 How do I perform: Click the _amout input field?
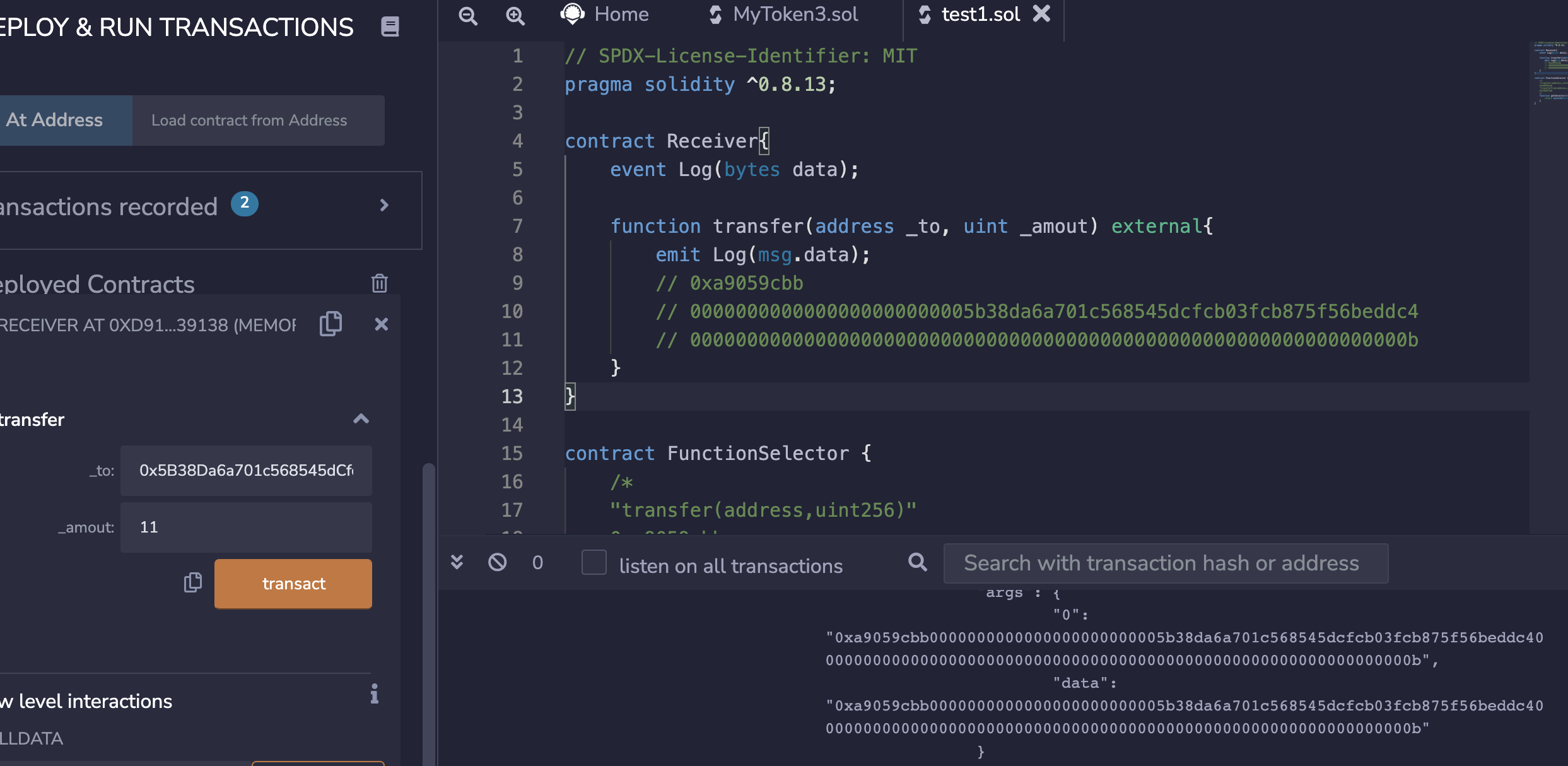point(246,527)
